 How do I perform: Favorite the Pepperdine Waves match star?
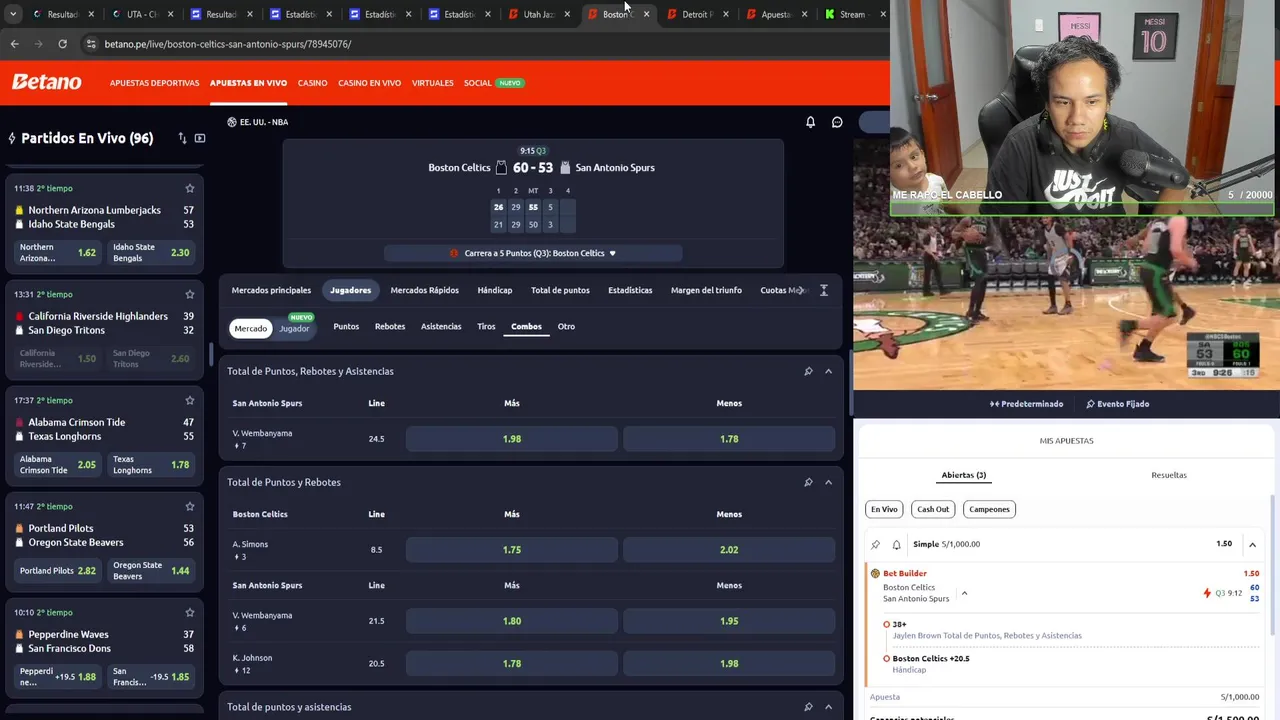[190, 612]
